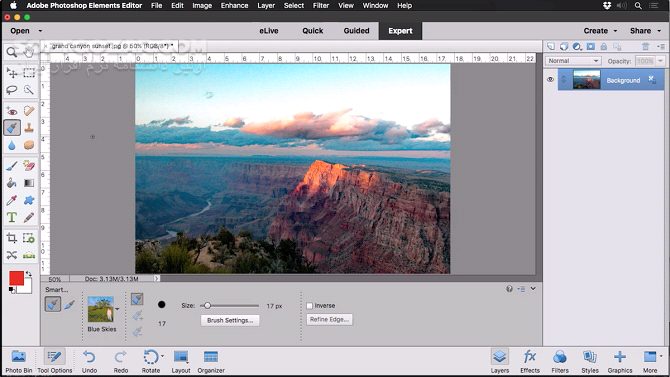The width and height of the screenshot is (670, 377).
Task: Open the Blue Skies preset dropdown
Action: click(x=117, y=309)
